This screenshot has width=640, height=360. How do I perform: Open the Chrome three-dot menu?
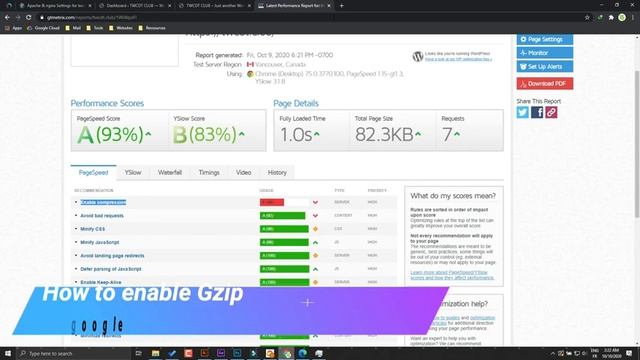pos(633,18)
